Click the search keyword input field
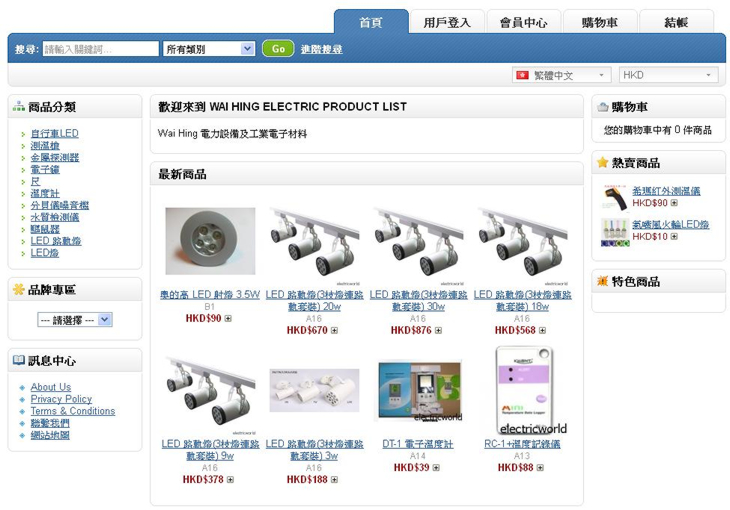Viewport: 730px width, 510px height. click(x=101, y=49)
